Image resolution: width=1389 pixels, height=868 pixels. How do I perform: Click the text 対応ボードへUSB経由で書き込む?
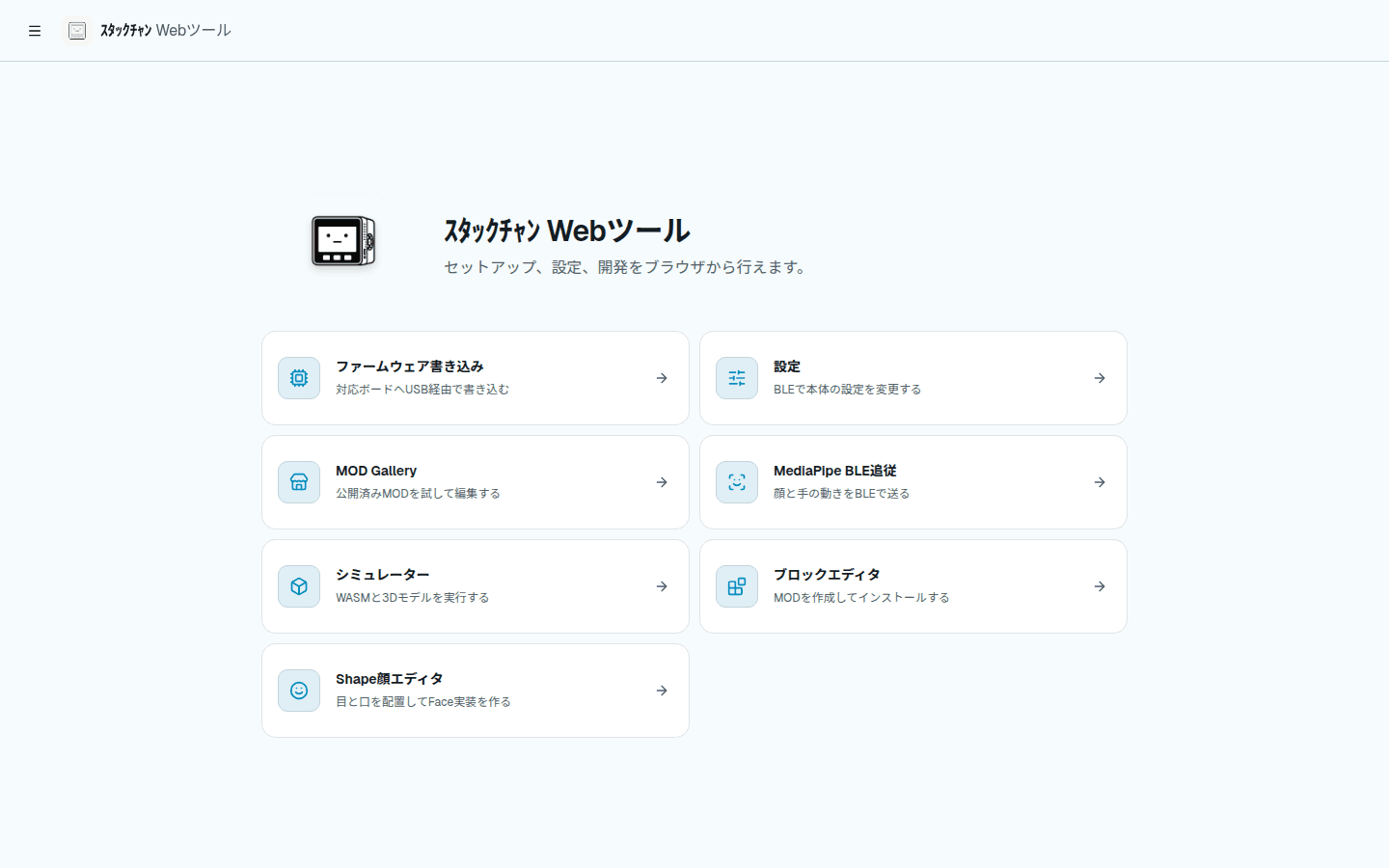[422, 390]
